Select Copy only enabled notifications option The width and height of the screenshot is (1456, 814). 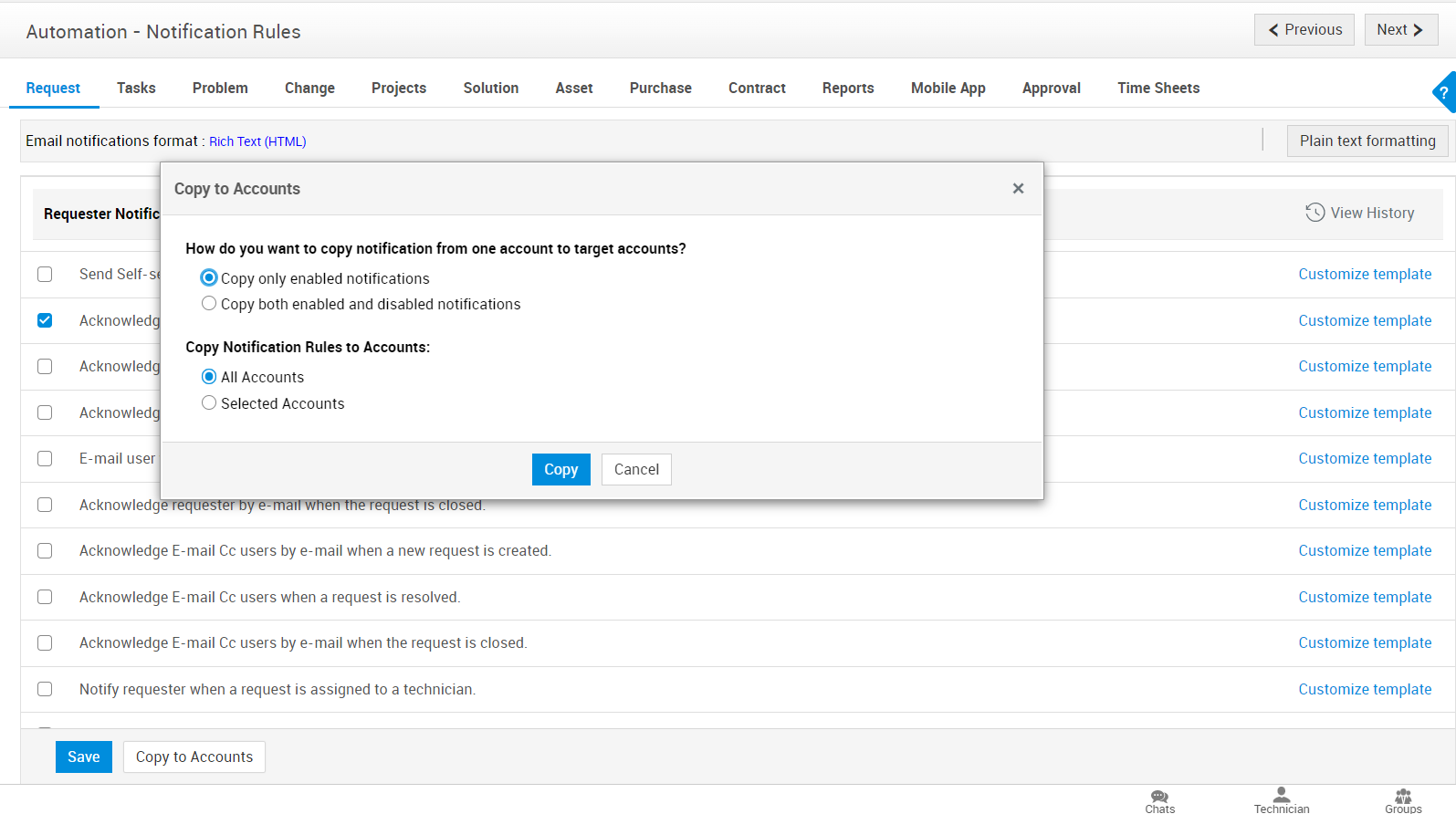[209, 278]
